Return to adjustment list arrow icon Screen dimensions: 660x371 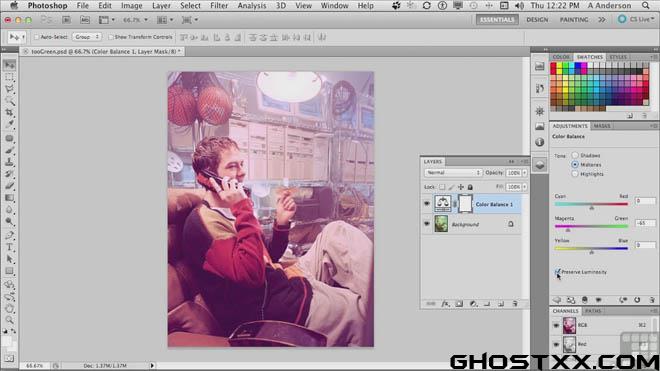557,300
